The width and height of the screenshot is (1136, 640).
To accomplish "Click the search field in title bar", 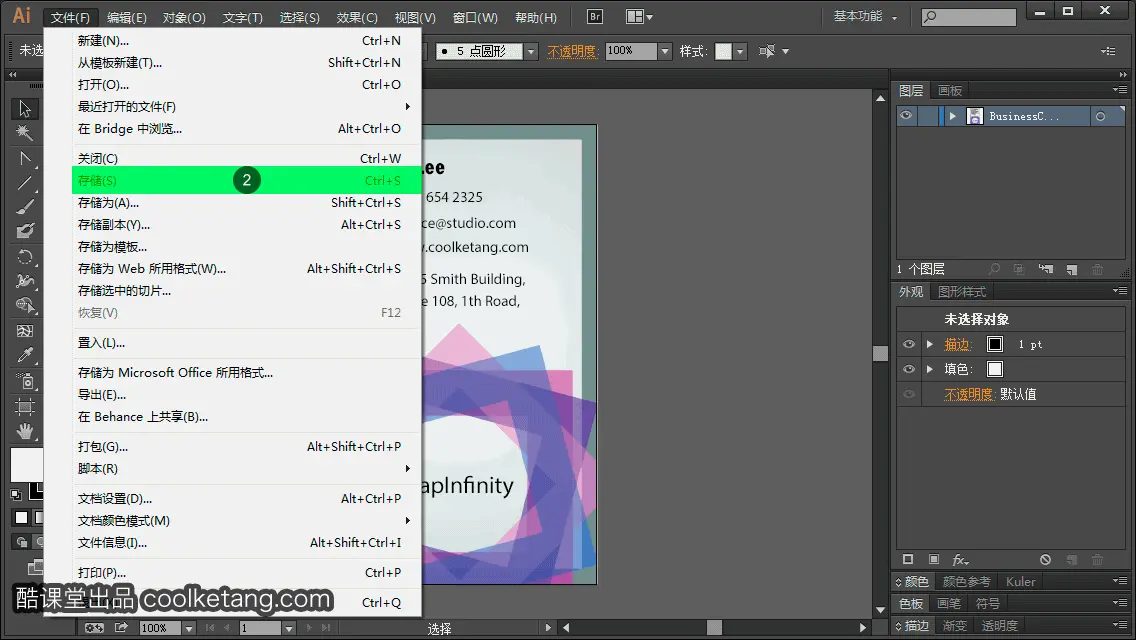I will (x=969, y=17).
